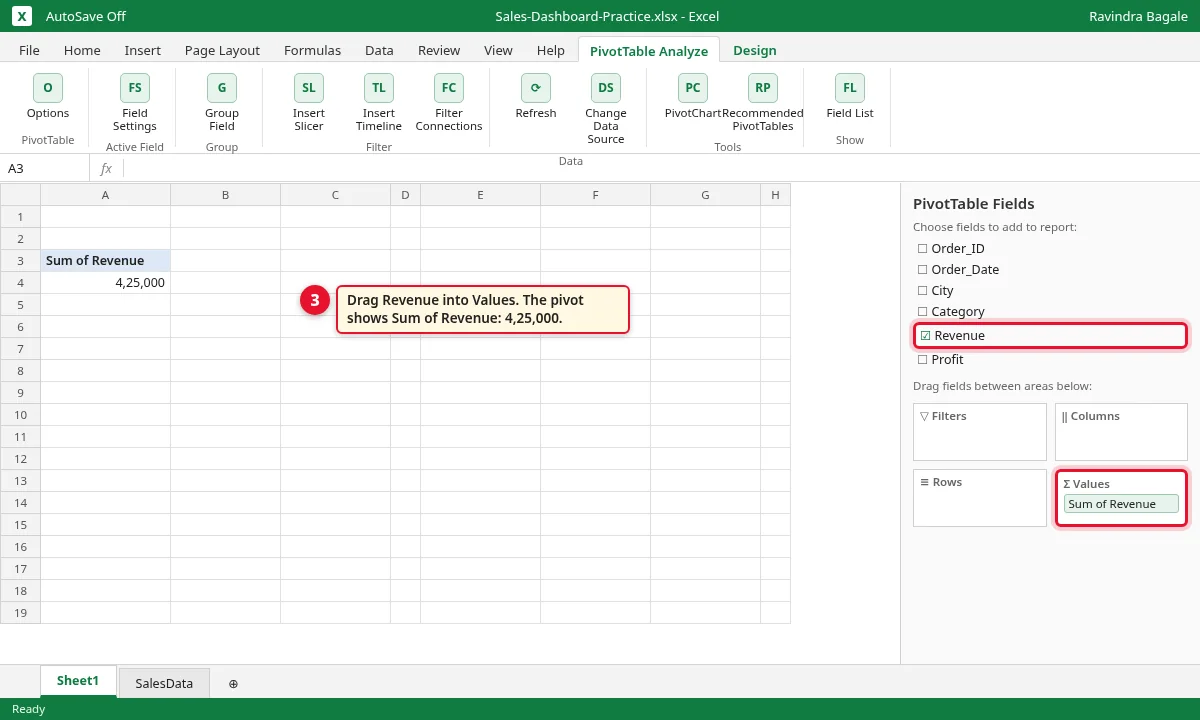Click the user name Ravindra Bagale
This screenshot has width=1200, height=720.
click(x=1138, y=16)
